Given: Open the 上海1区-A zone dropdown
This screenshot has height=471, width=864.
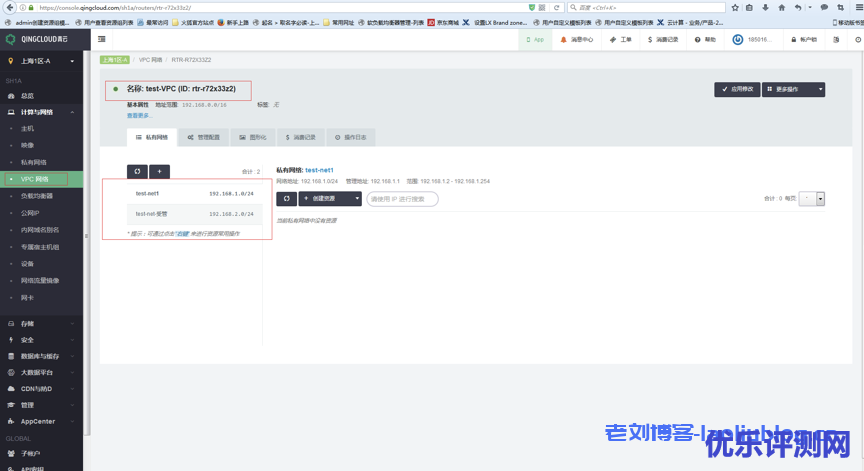Looking at the screenshot, I should [41, 61].
